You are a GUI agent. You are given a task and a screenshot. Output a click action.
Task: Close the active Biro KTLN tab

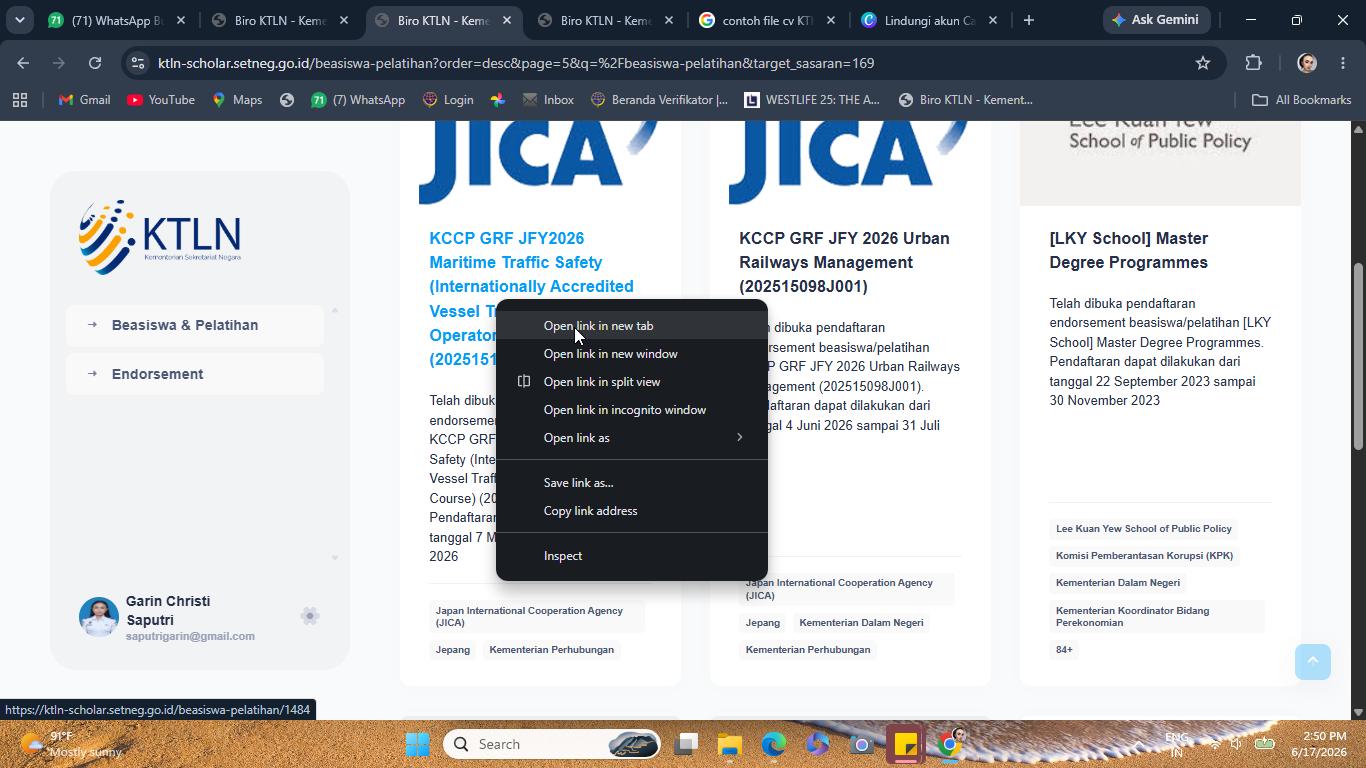[507, 20]
